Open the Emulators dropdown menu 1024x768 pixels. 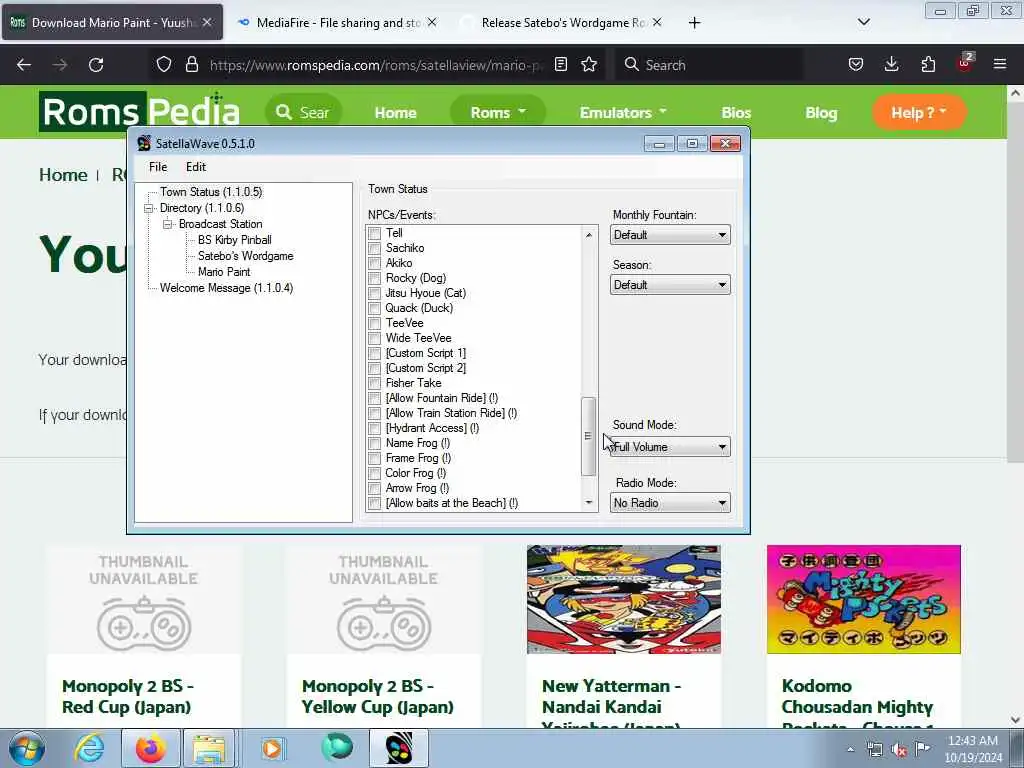[623, 112]
